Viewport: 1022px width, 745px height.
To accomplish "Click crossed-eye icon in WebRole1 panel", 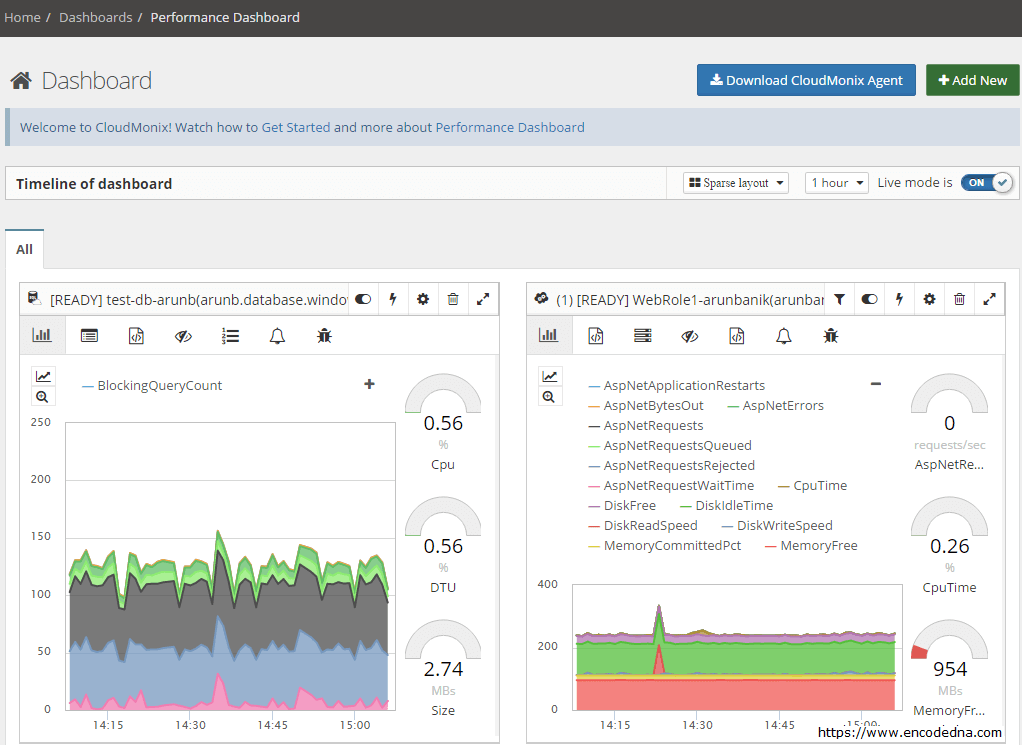I will (690, 336).
